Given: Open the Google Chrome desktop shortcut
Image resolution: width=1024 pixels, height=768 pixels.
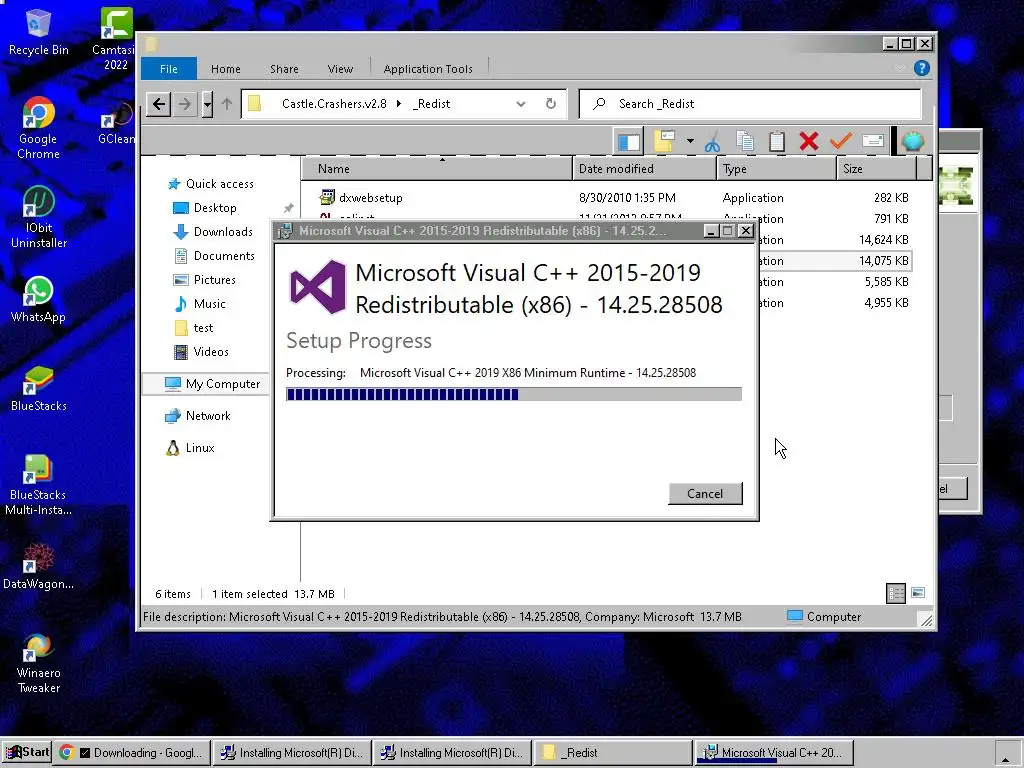Looking at the screenshot, I should (x=38, y=128).
